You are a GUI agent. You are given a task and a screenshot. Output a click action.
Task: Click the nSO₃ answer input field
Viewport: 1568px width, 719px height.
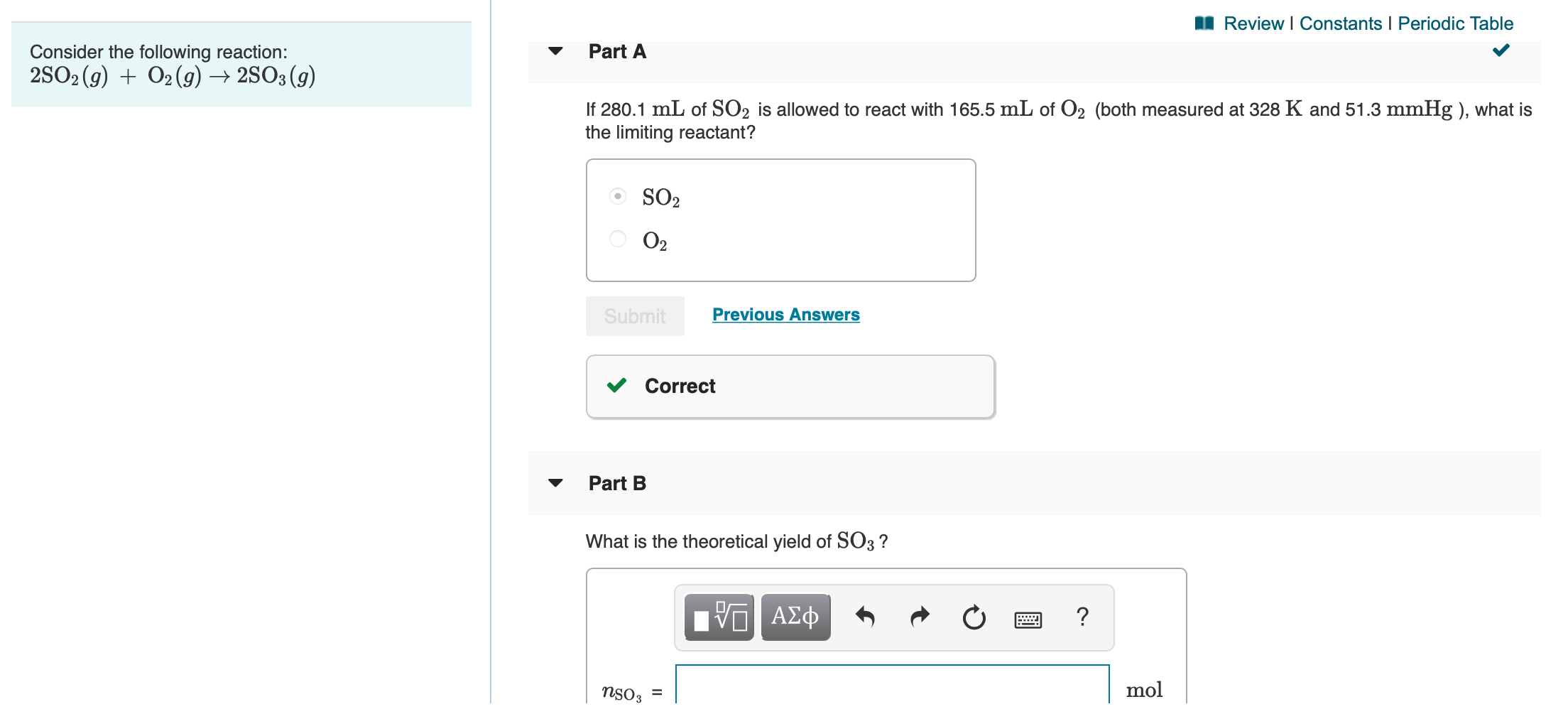coord(893,686)
